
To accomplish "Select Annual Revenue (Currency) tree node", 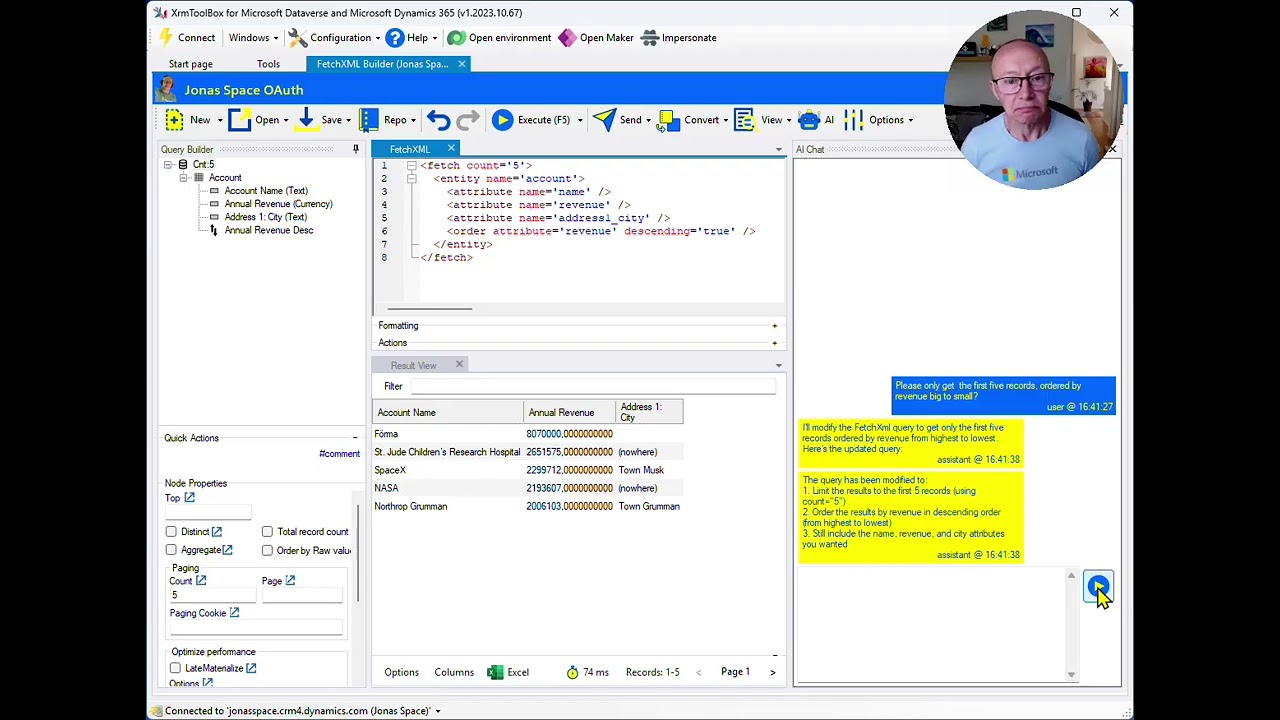I will pos(278,204).
